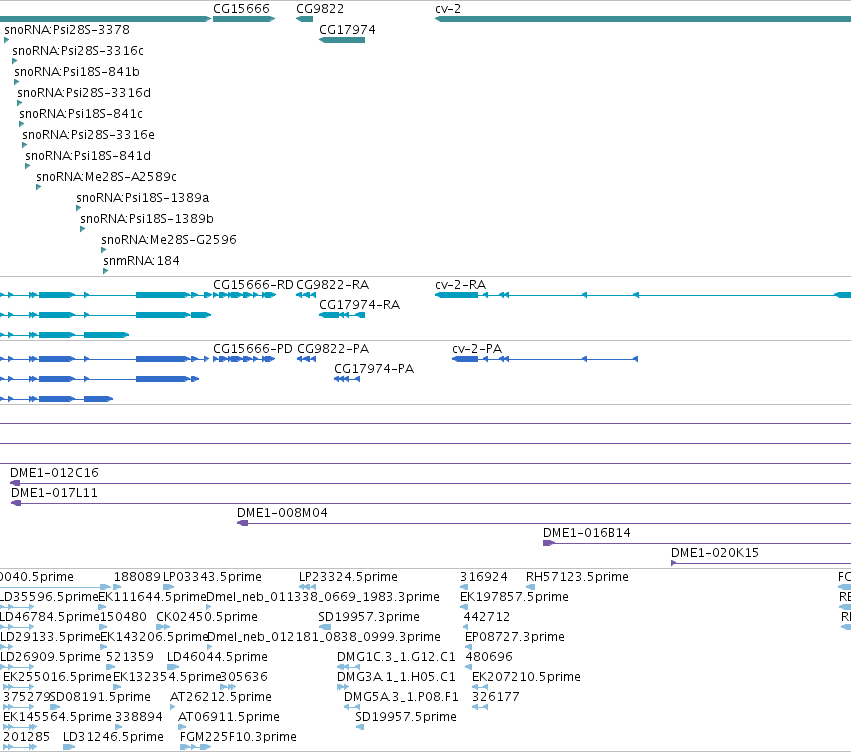Select EST 326177 label
This screenshot has width=851, height=752.
(496, 697)
